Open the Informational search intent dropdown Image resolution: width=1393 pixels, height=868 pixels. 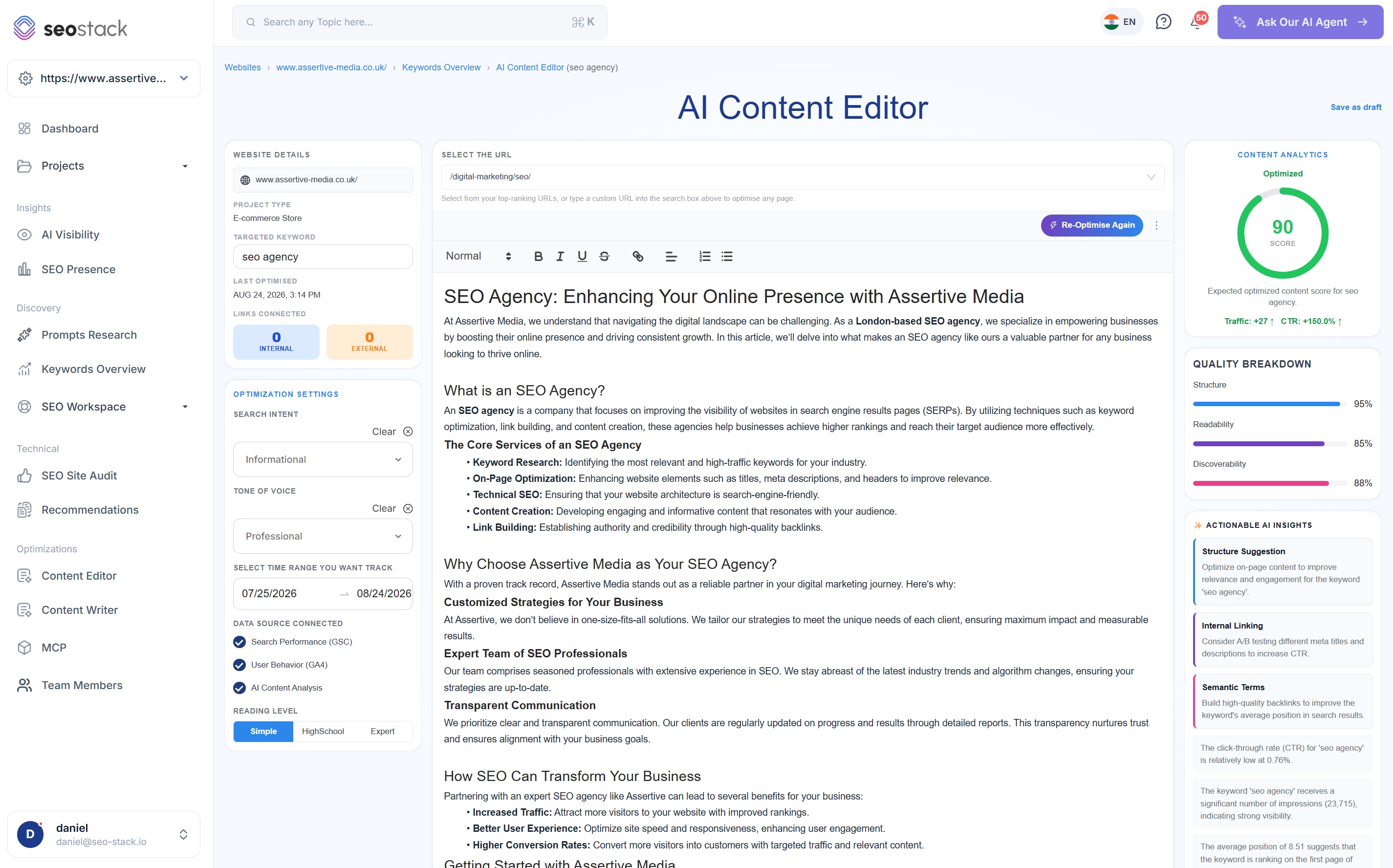[x=323, y=459]
